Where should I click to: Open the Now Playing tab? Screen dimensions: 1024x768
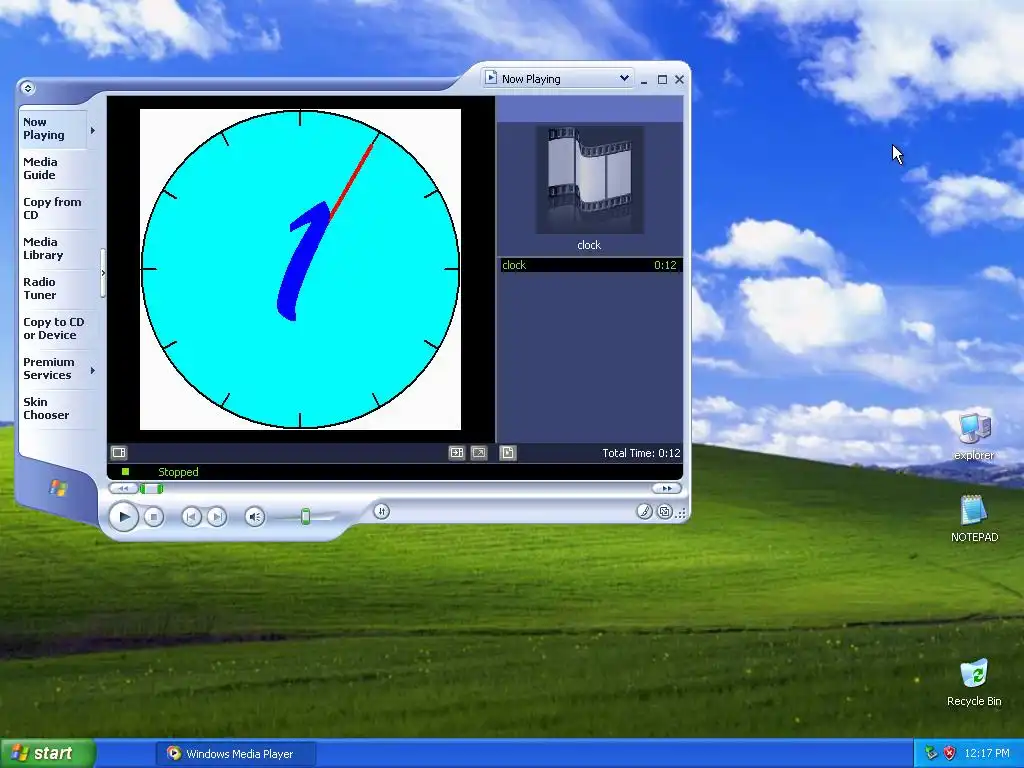[x=53, y=129]
